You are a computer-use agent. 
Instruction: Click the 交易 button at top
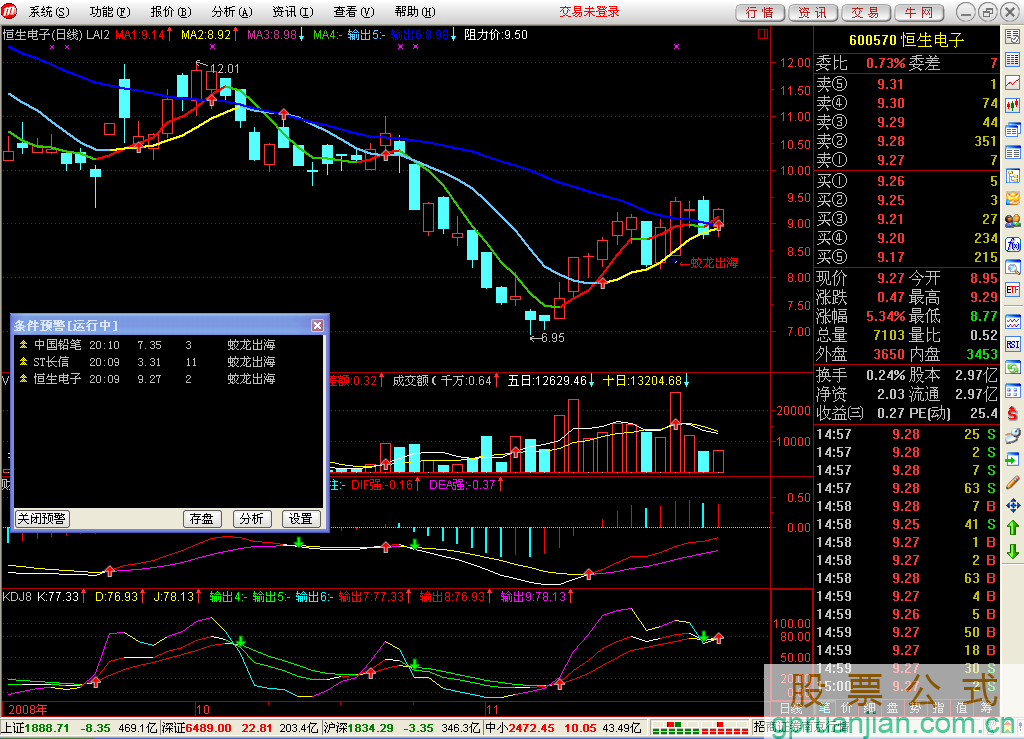[866, 12]
